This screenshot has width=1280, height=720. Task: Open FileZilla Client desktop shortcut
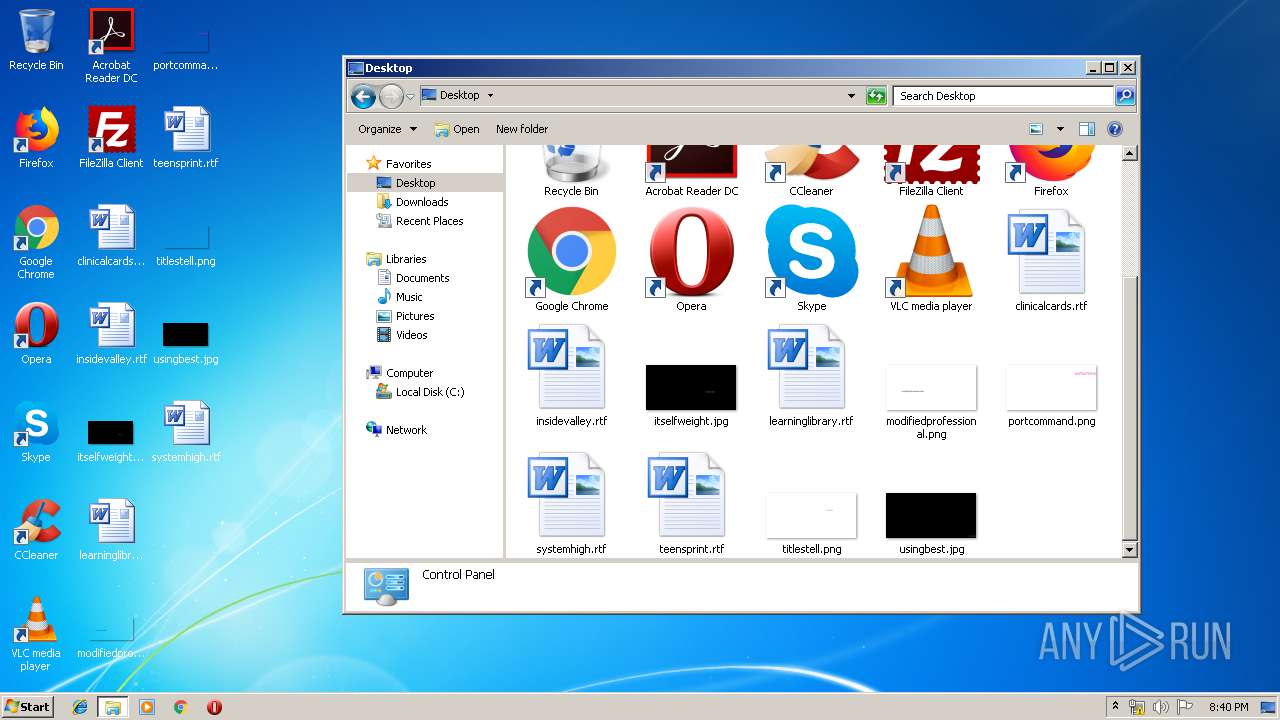pyautogui.click(x=111, y=138)
